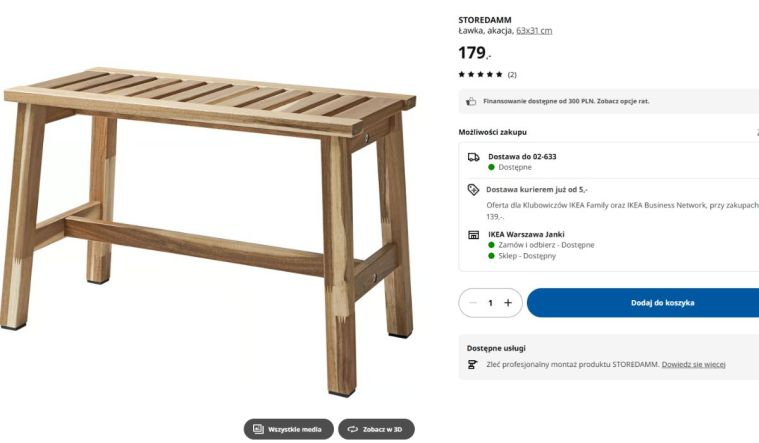Image resolution: width=759 pixels, height=443 pixels.
Task: Click the quantity number field
Action: [490, 303]
